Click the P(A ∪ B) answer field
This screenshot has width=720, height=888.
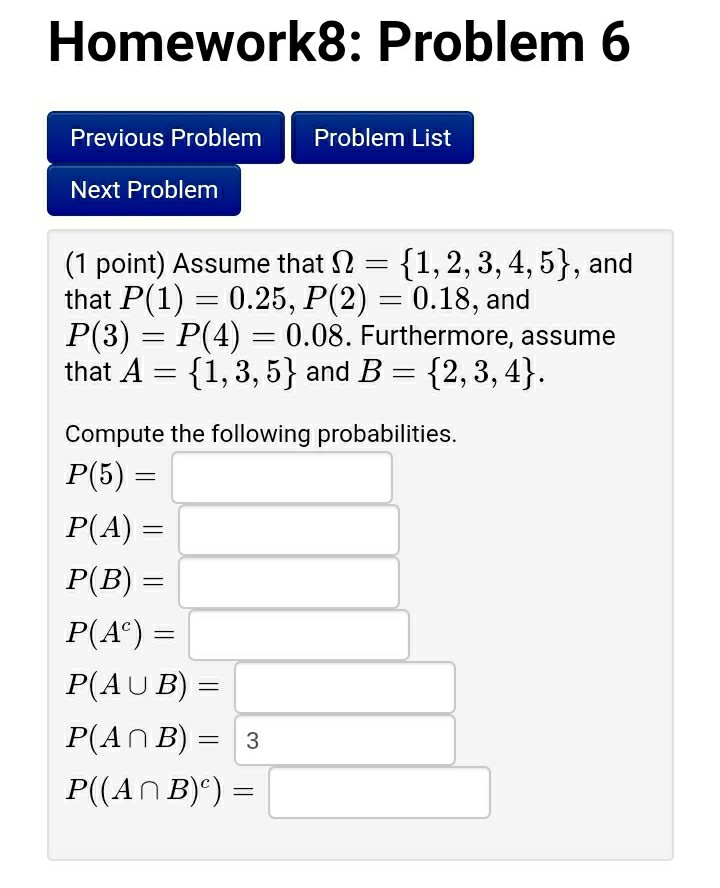click(x=344, y=687)
